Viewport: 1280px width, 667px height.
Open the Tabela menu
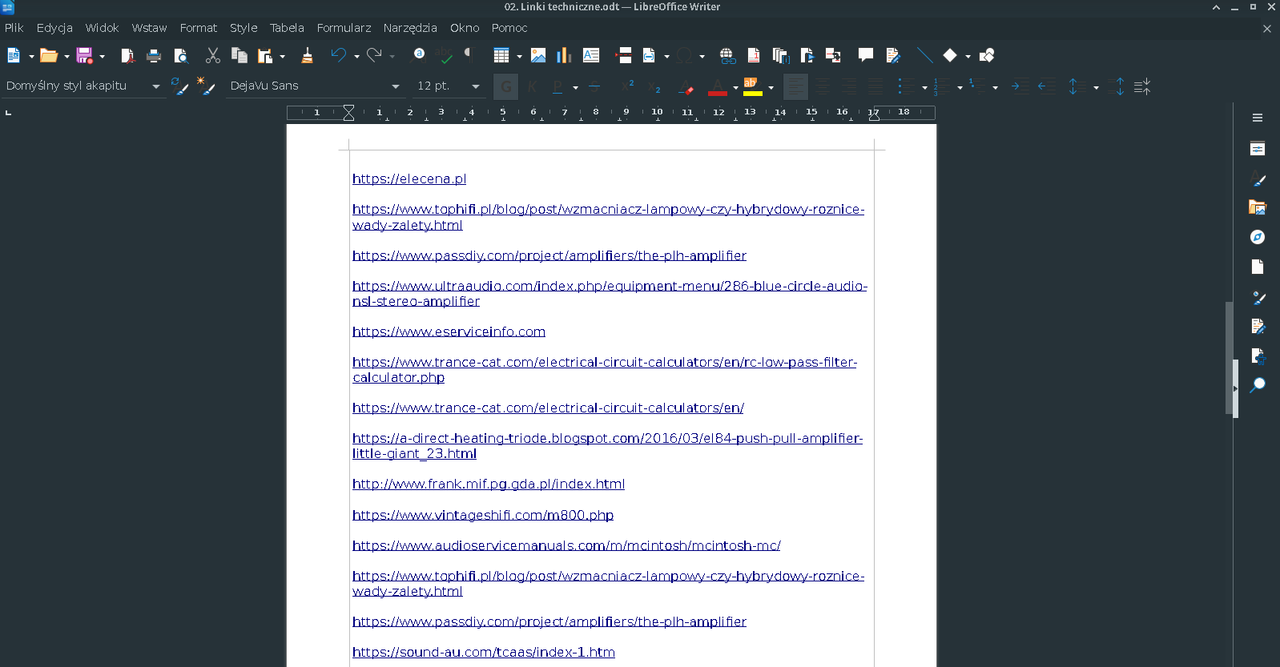coord(287,28)
